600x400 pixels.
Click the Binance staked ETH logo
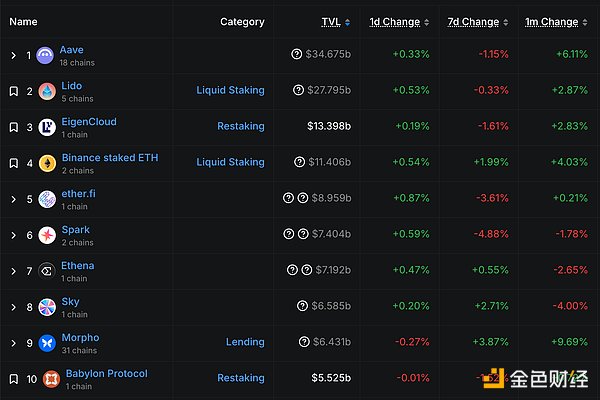click(x=46, y=163)
